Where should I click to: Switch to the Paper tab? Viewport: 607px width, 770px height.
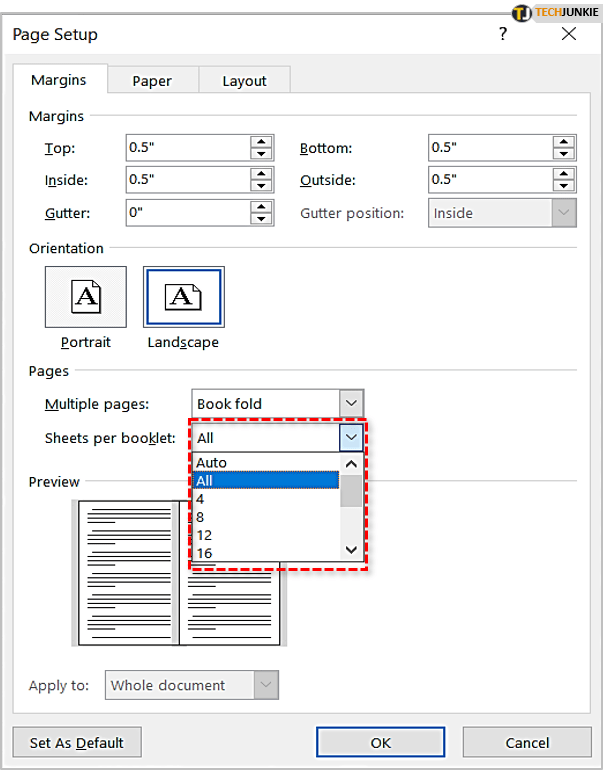click(152, 81)
